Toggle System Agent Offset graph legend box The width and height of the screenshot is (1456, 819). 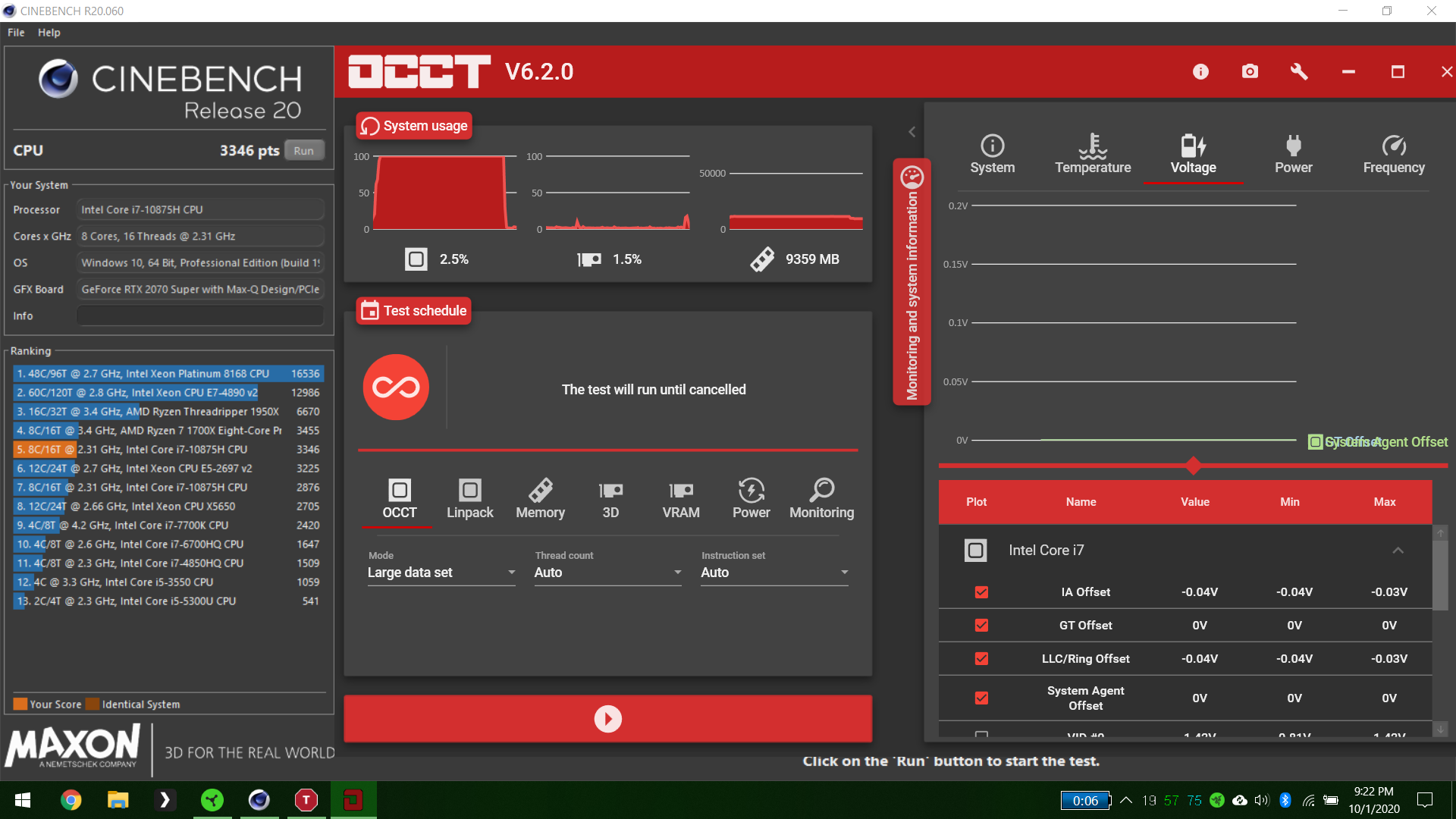coord(1315,442)
